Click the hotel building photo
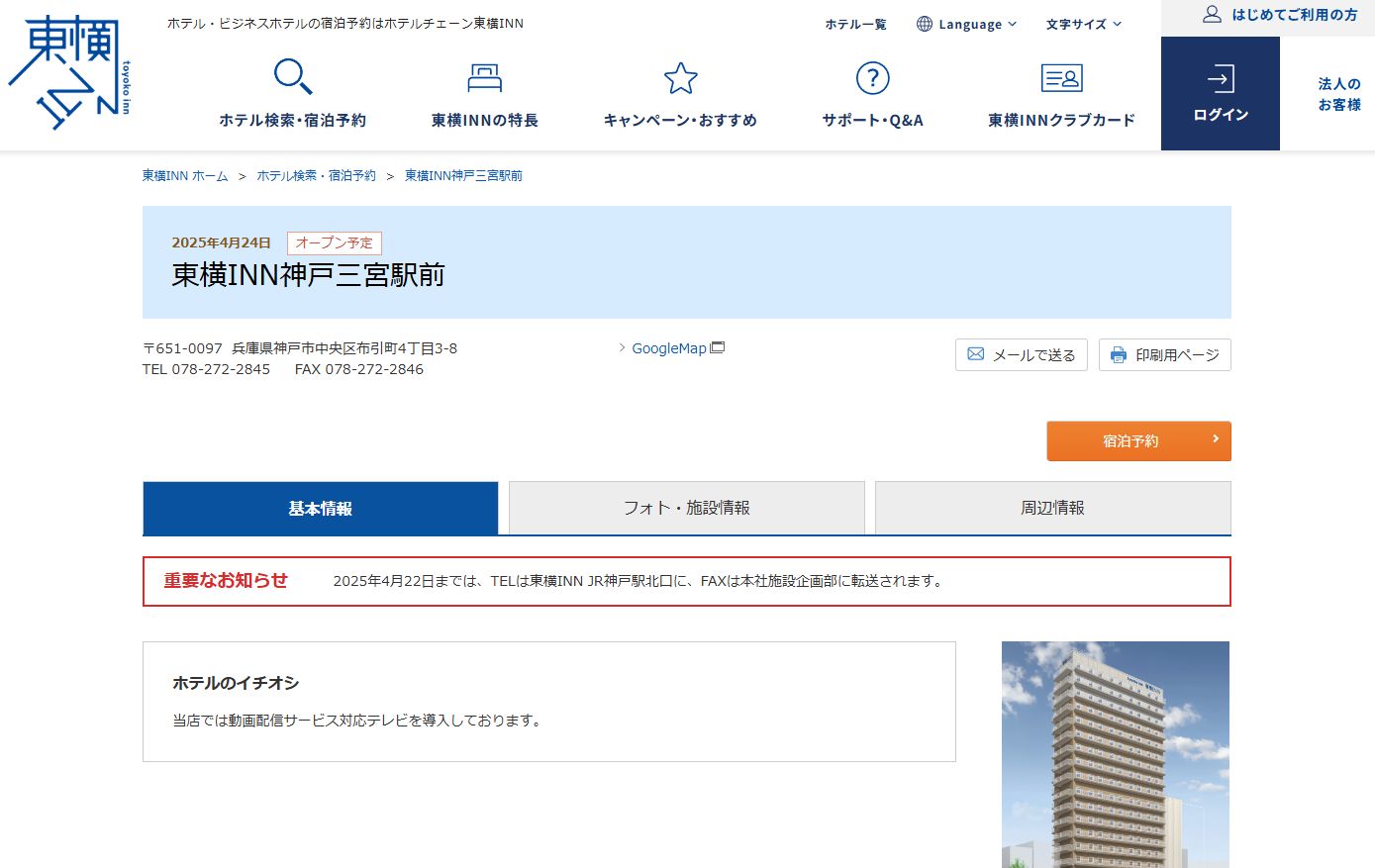 coord(1116,754)
